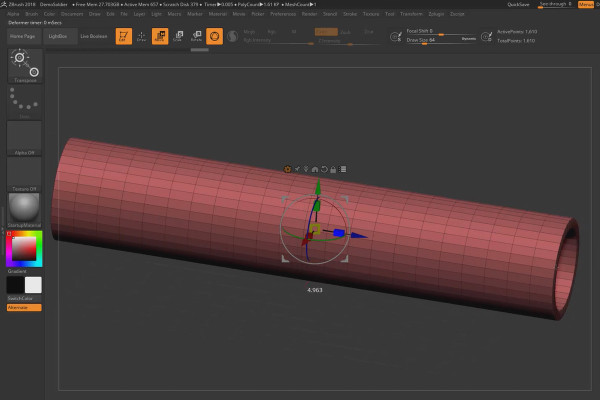Click the black secondary color swatch
The image size is (600, 400).
pyautogui.click(x=15, y=285)
